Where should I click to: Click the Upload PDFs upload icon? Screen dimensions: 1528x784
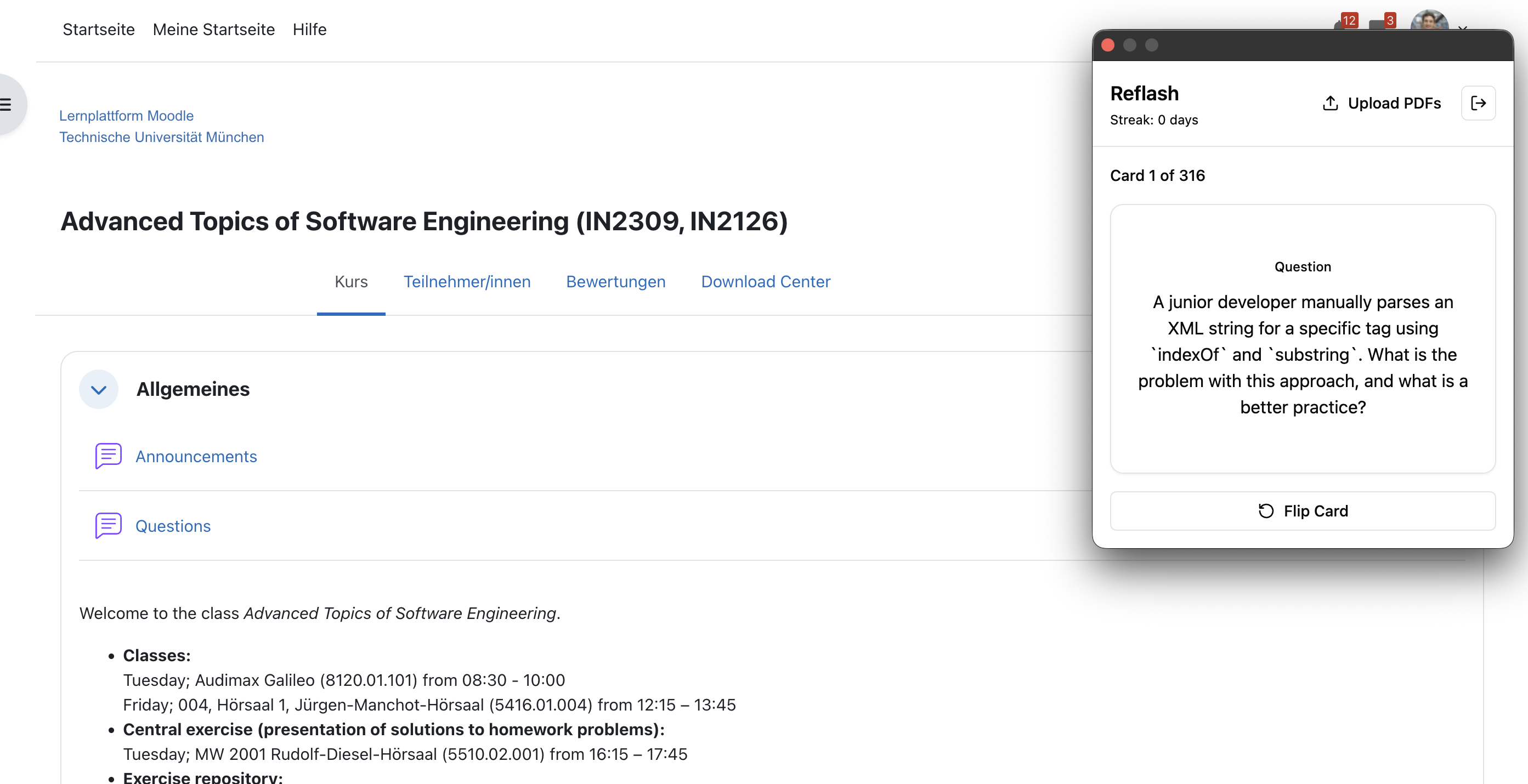tap(1330, 103)
